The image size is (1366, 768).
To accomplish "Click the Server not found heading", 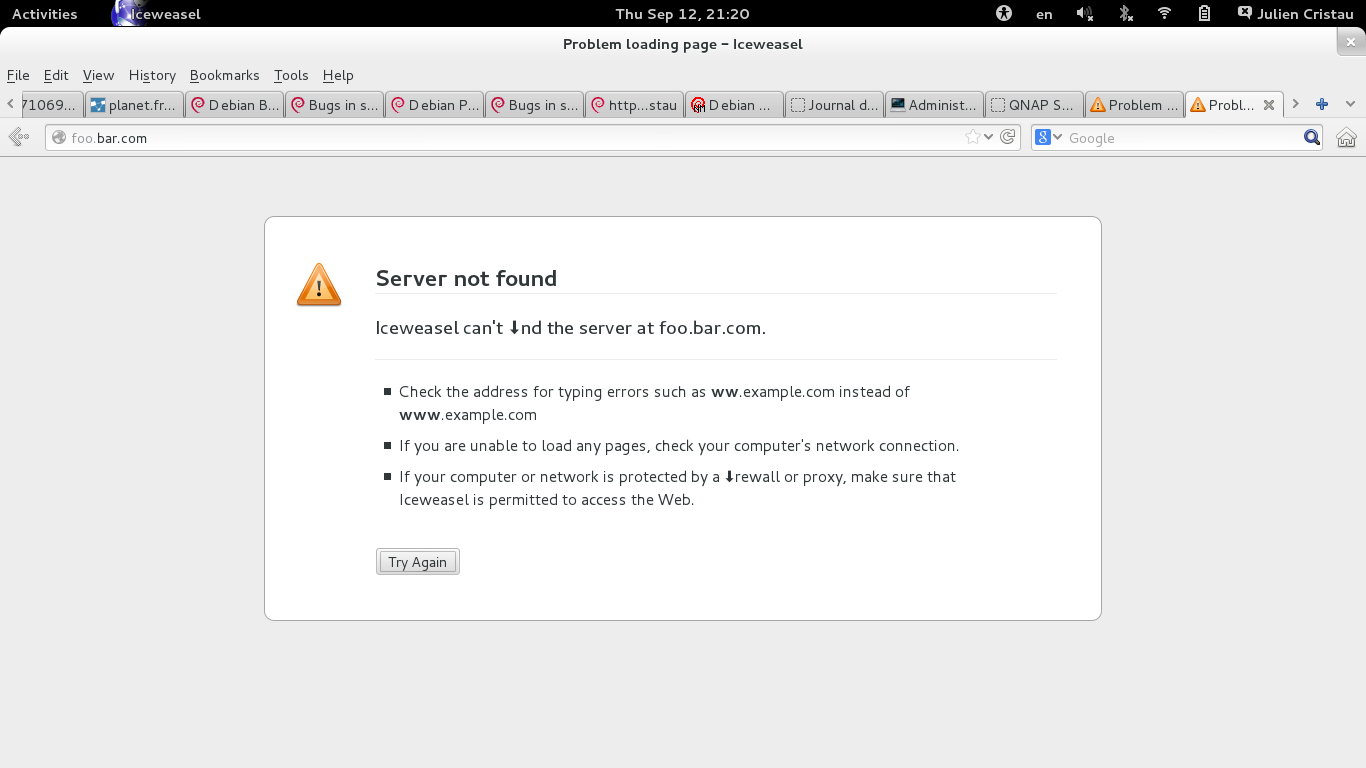I will pos(466,279).
